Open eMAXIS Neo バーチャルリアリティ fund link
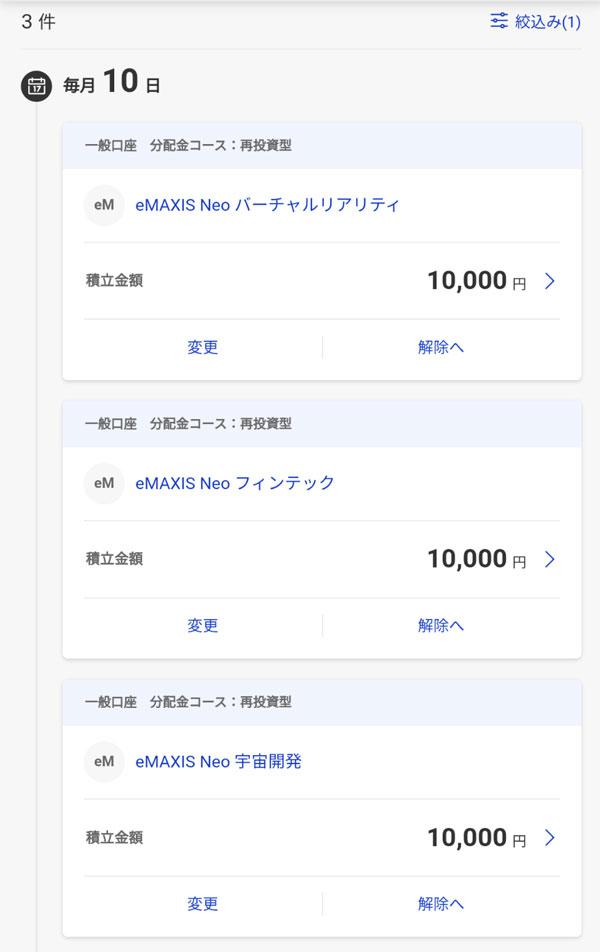Viewport: 600px width, 952px height. pyautogui.click(x=267, y=205)
